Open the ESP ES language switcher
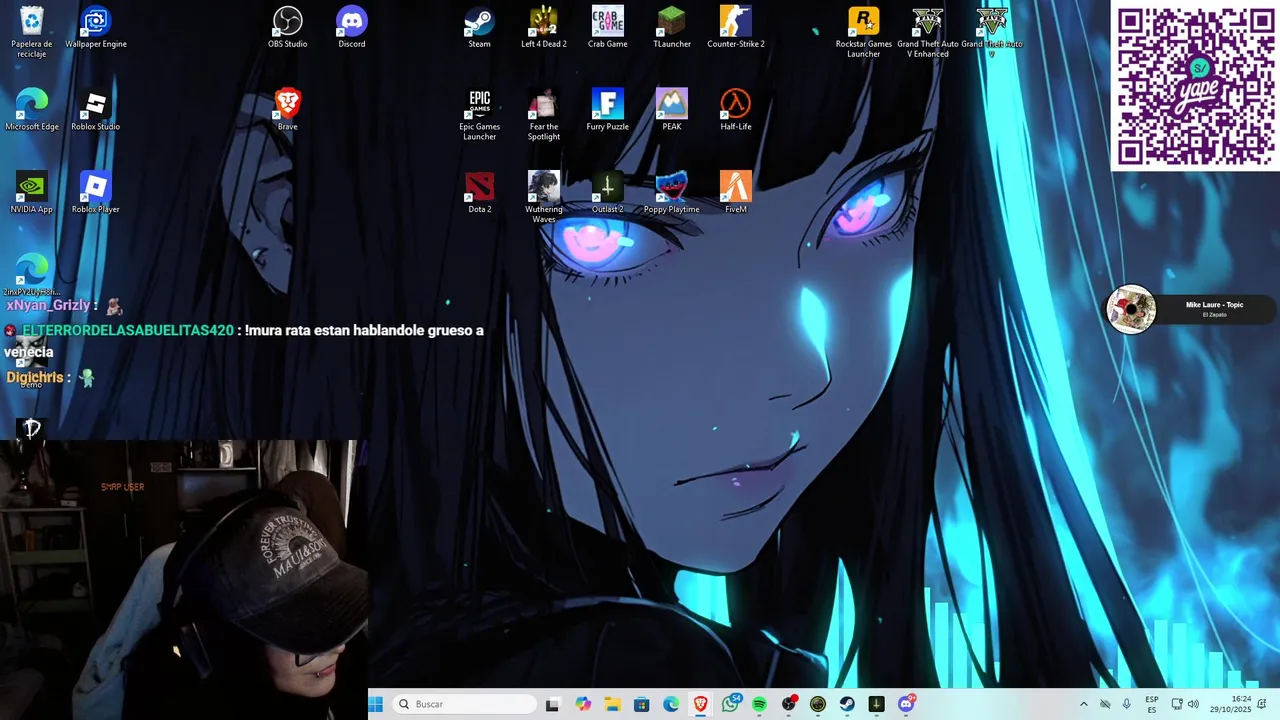Screen dimensions: 1280x720 point(1152,704)
